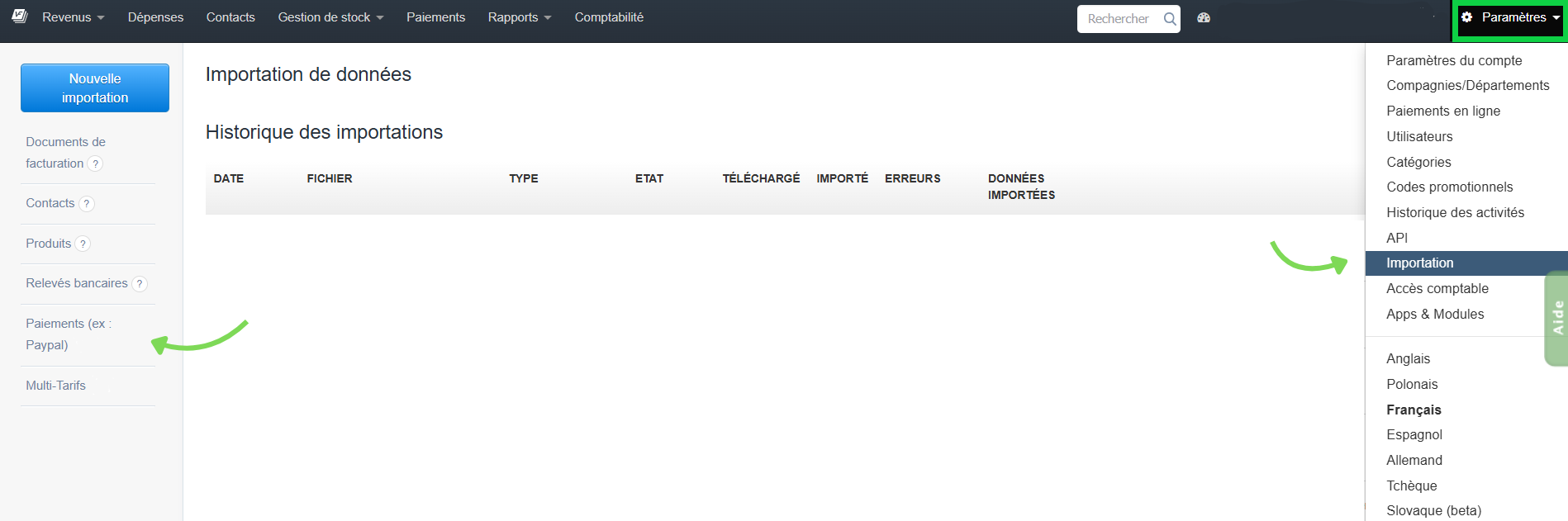Click the Historique des importations heading

[x=324, y=132]
